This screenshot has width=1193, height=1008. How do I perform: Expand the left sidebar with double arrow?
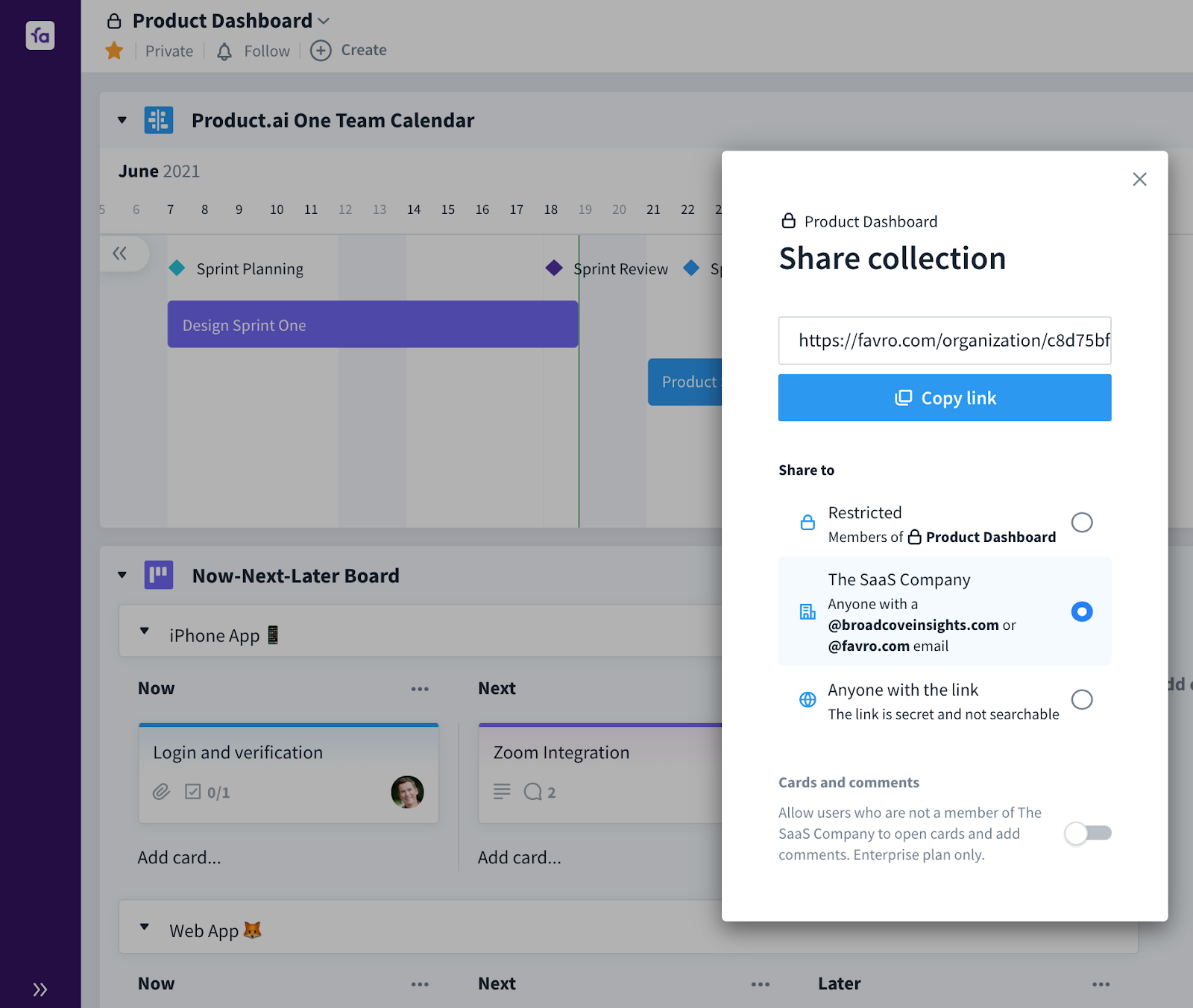click(x=40, y=989)
